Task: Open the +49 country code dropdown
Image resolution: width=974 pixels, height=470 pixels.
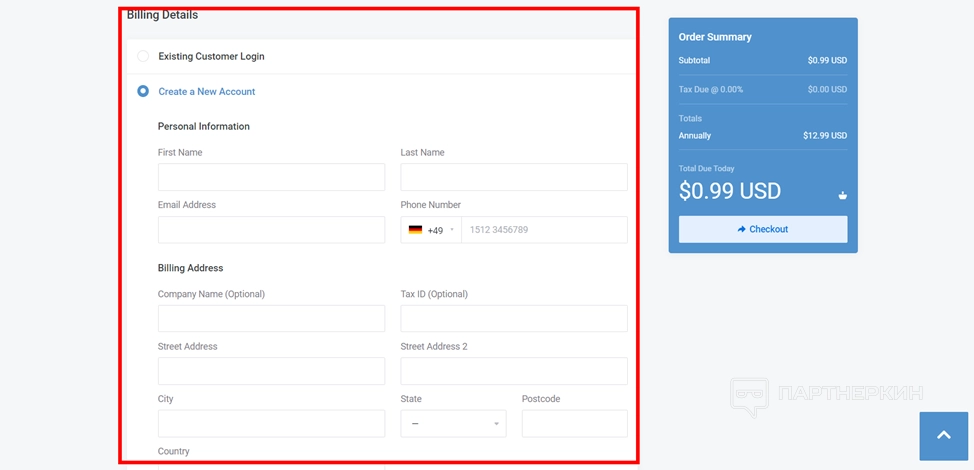Action: coord(431,230)
